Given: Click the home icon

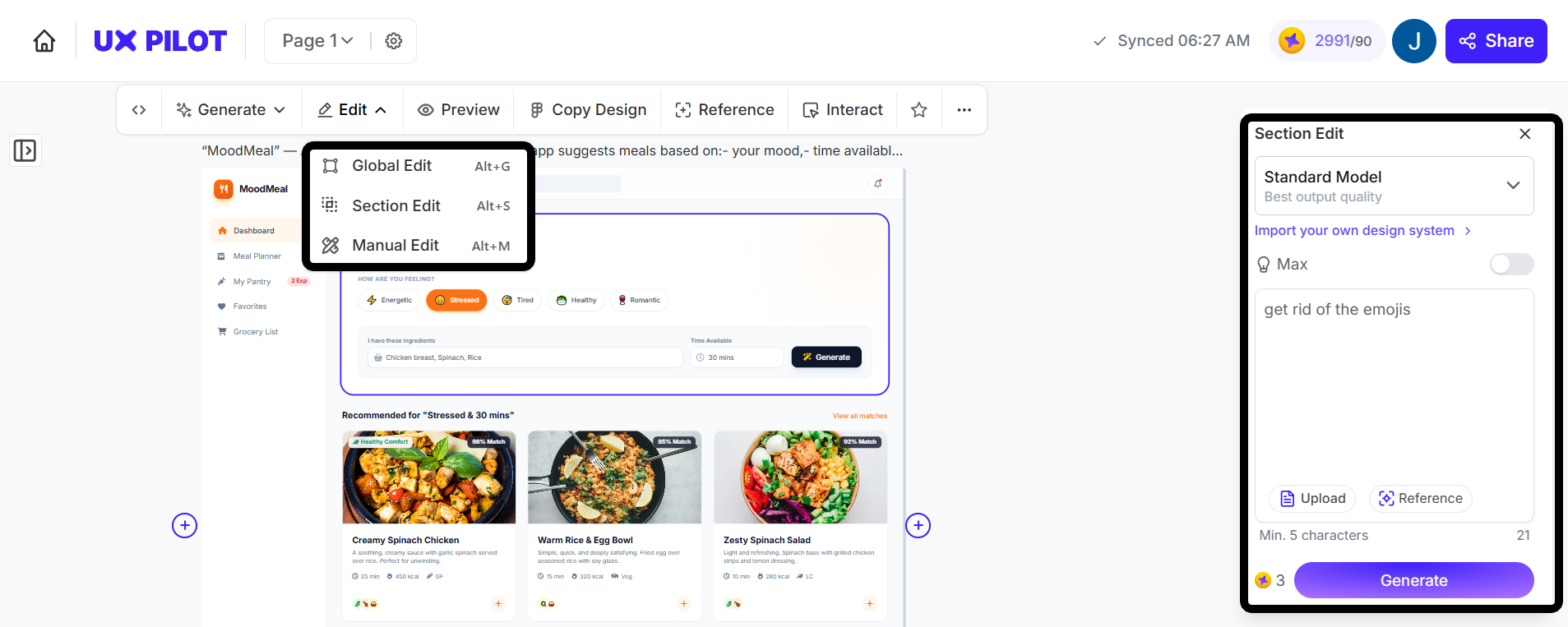Looking at the screenshot, I should coord(44,41).
